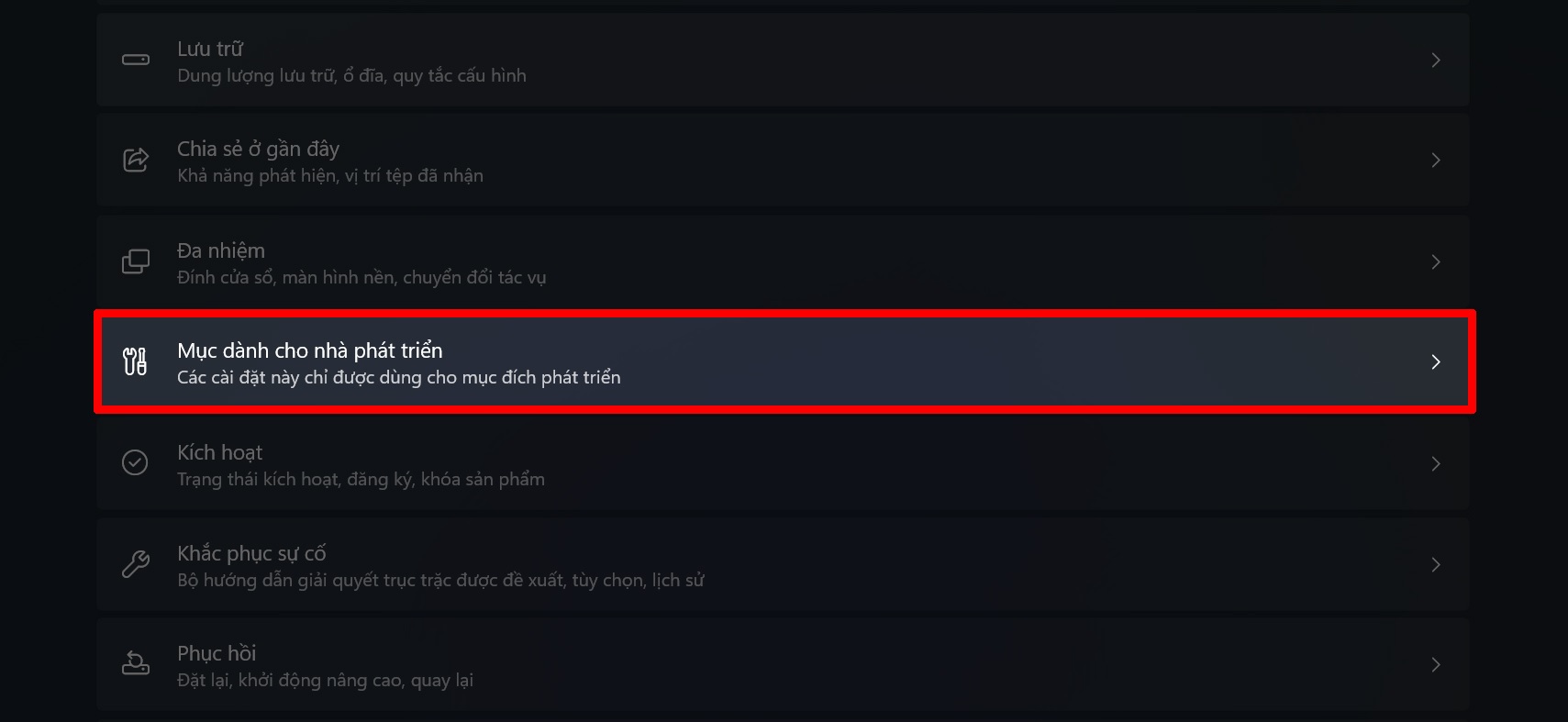Click the Đa nhiệm overlapping windows icon

pos(136,261)
